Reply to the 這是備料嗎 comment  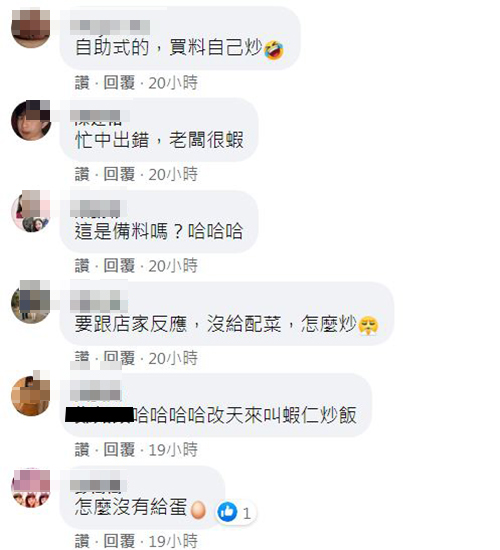coord(119,266)
